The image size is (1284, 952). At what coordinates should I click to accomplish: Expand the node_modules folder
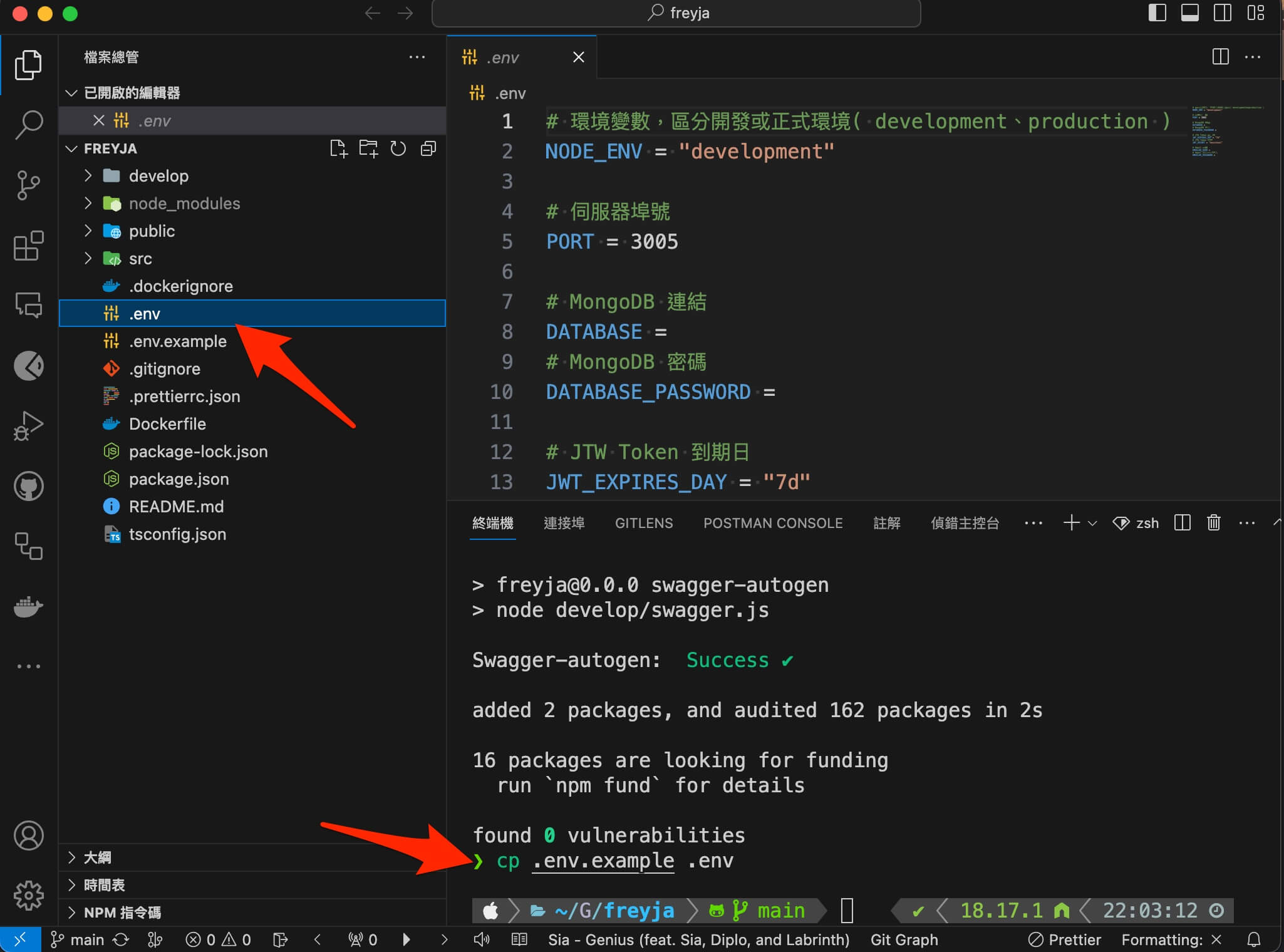pyautogui.click(x=88, y=203)
